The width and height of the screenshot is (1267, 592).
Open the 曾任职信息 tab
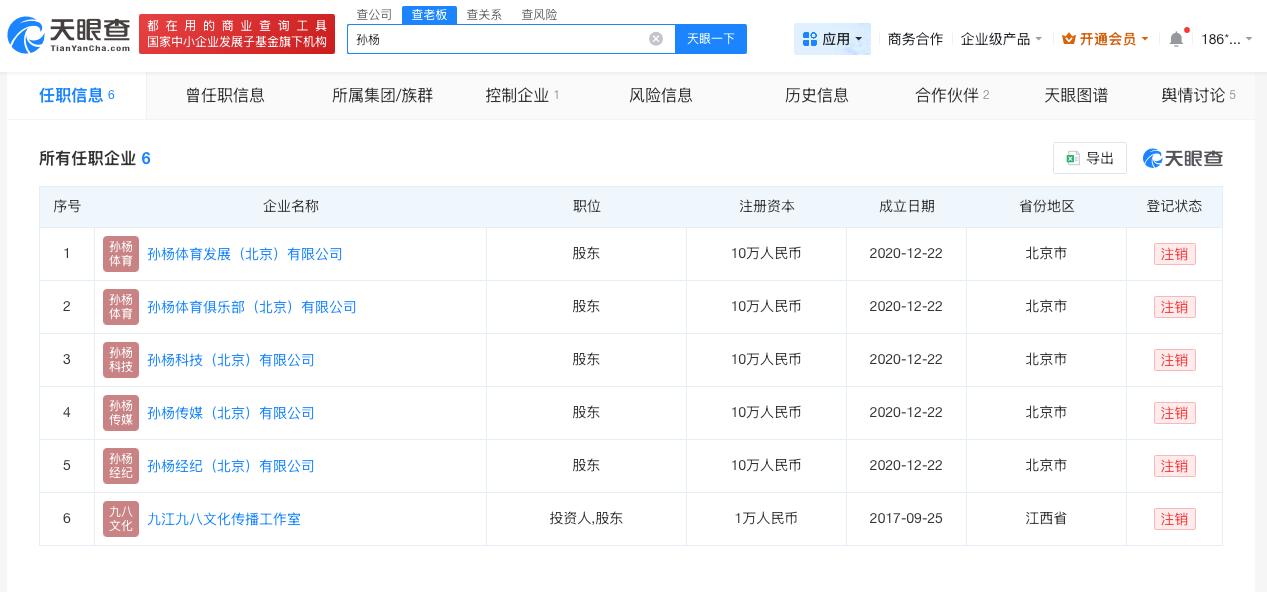click(225, 96)
